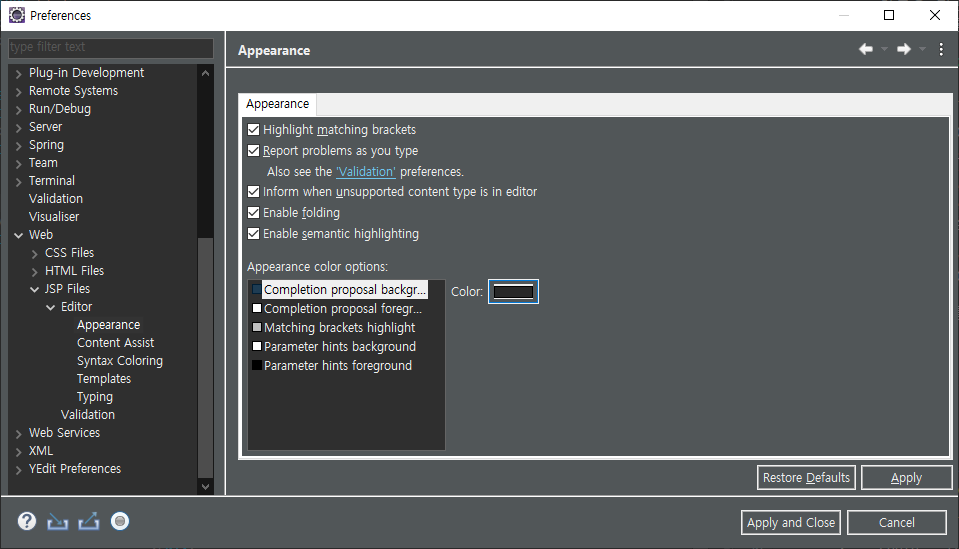Expand the Team node
The width and height of the screenshot is (959, 549).
click(18, 164)
